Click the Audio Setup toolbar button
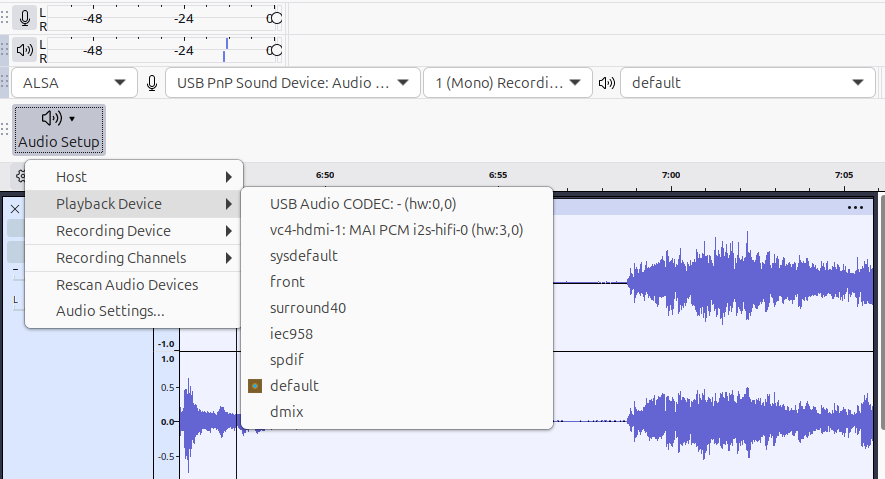The image size is (885, 479). click(59, 130)
